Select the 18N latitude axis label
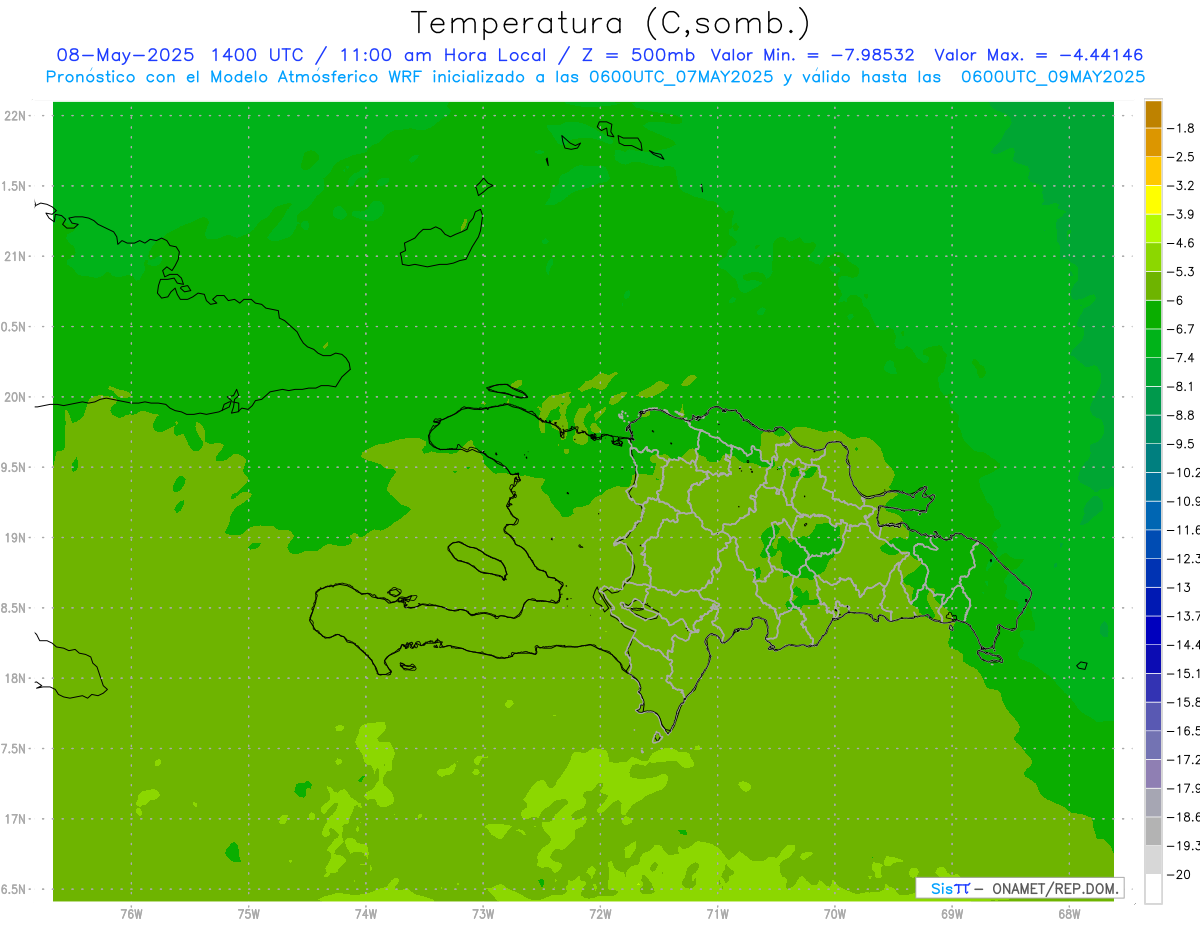The image size is (1200, 927). pyautogui.click(x=16, y=678)
